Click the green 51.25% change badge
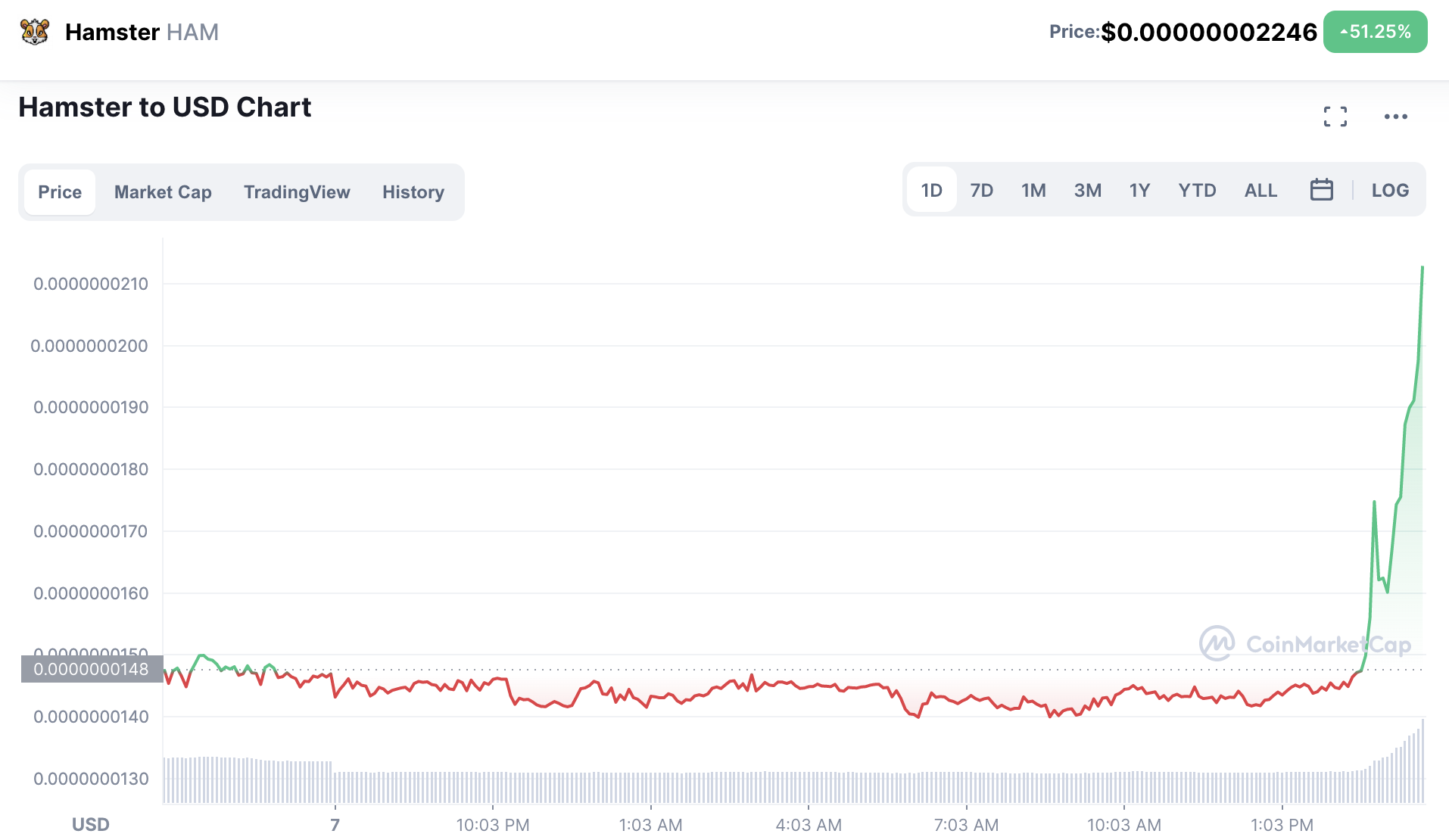The width and height of the screenshot is (1449, 840). pyautogui.click(x=1375, y=32)
